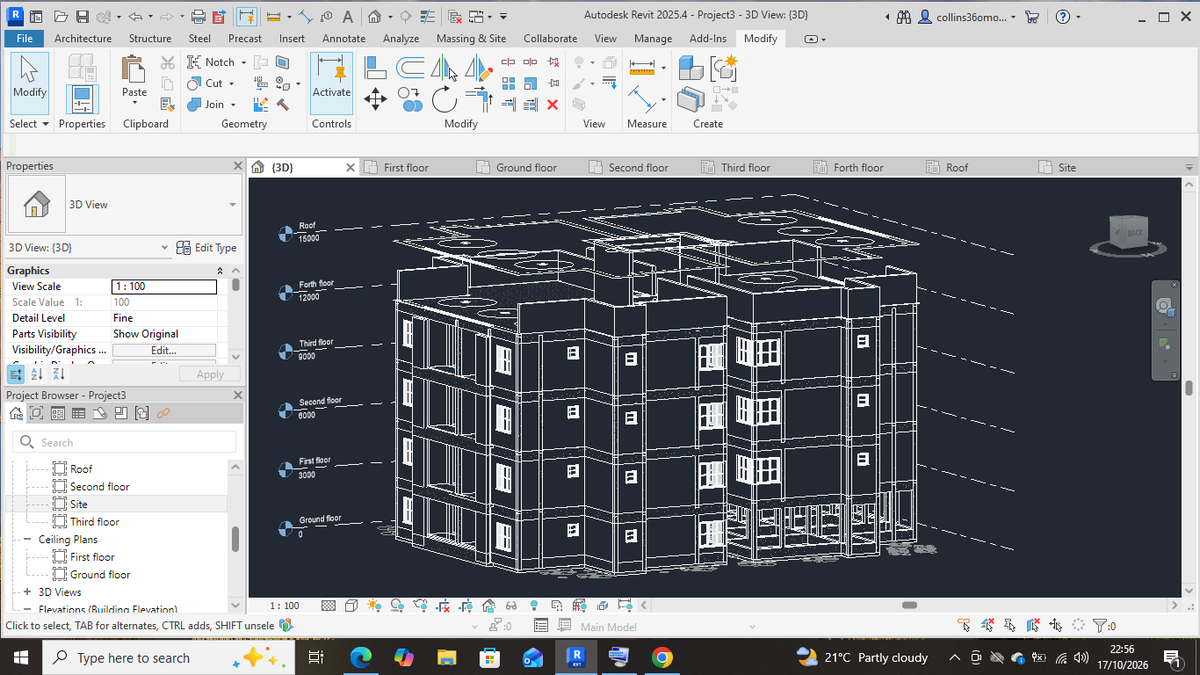Open the Architecture ribbon tab

[x=83, y=38]
